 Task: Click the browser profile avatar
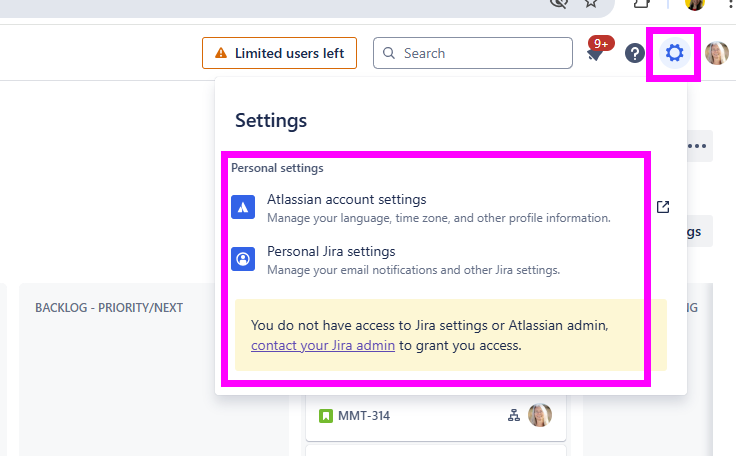[x=695, y=4]
